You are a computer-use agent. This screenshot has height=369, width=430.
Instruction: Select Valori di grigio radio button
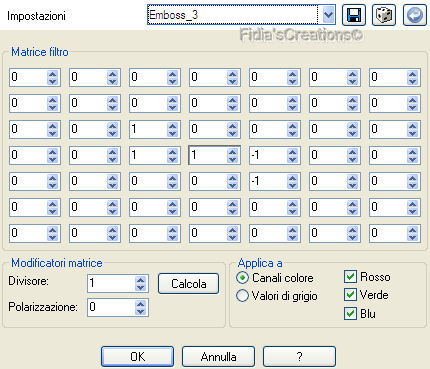(242, 295)
